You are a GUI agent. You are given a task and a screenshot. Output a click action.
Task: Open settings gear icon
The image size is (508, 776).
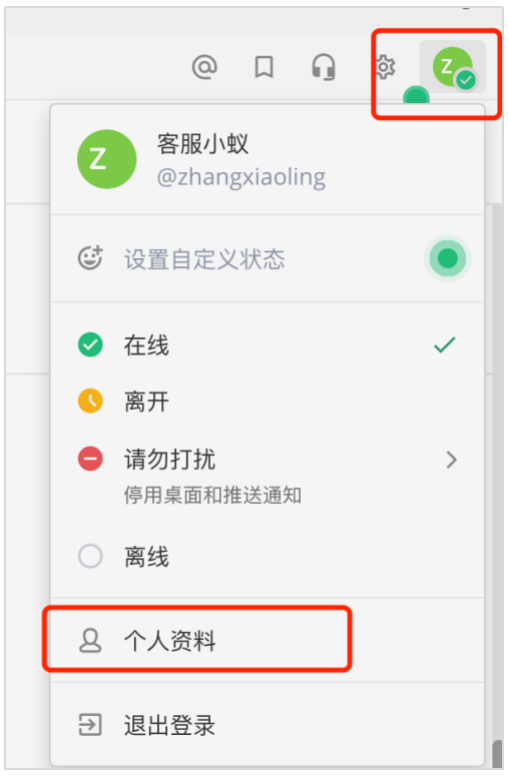click(x=385, y=67)
